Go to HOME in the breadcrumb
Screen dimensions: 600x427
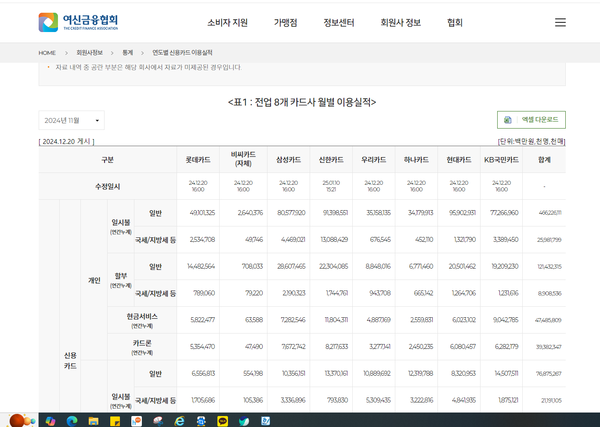coord(47,53)
